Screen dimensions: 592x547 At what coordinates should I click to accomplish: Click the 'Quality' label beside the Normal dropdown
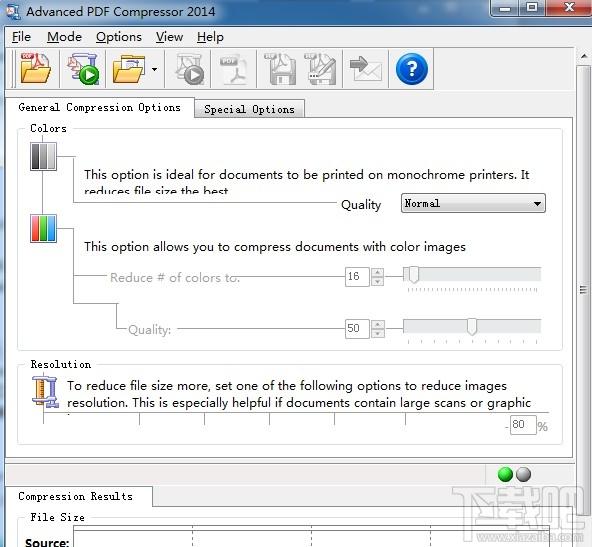coord(361,205)
